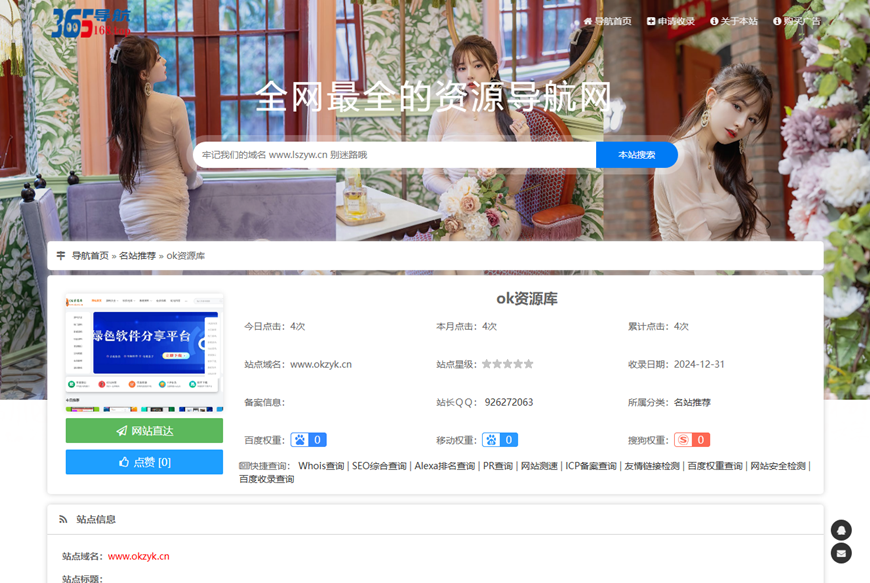
Task: Click the ok资源库 title heading
Action: pyautogui.click(x=527, y=299)
